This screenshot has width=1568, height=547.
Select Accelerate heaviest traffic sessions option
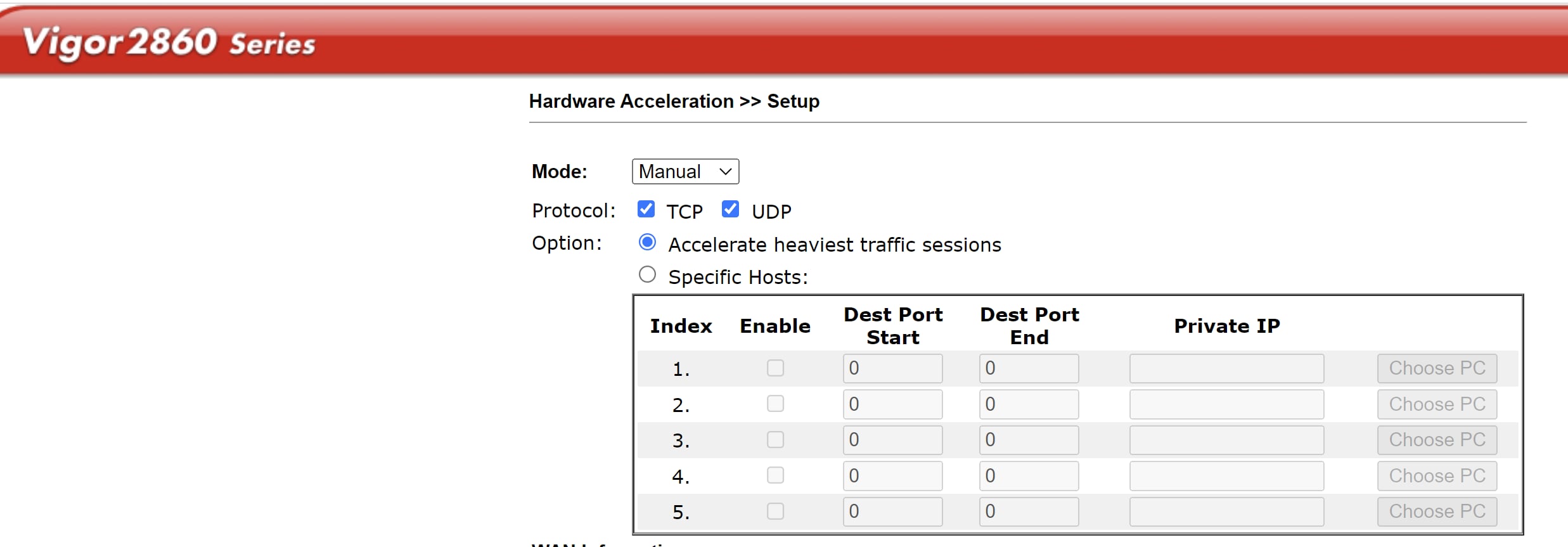click(647, 242)
